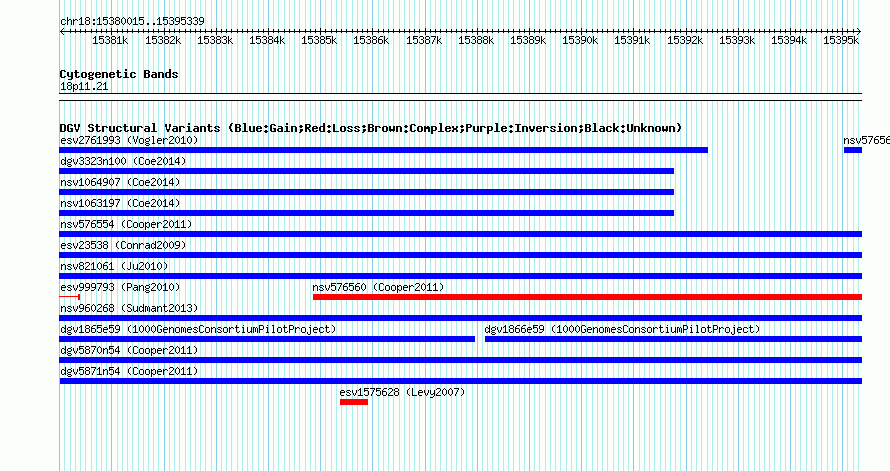The width and height of the screenshot is (890, 471).
Task: Click the blue bar under dgv1865e59
Action: (x=267, y=339)
